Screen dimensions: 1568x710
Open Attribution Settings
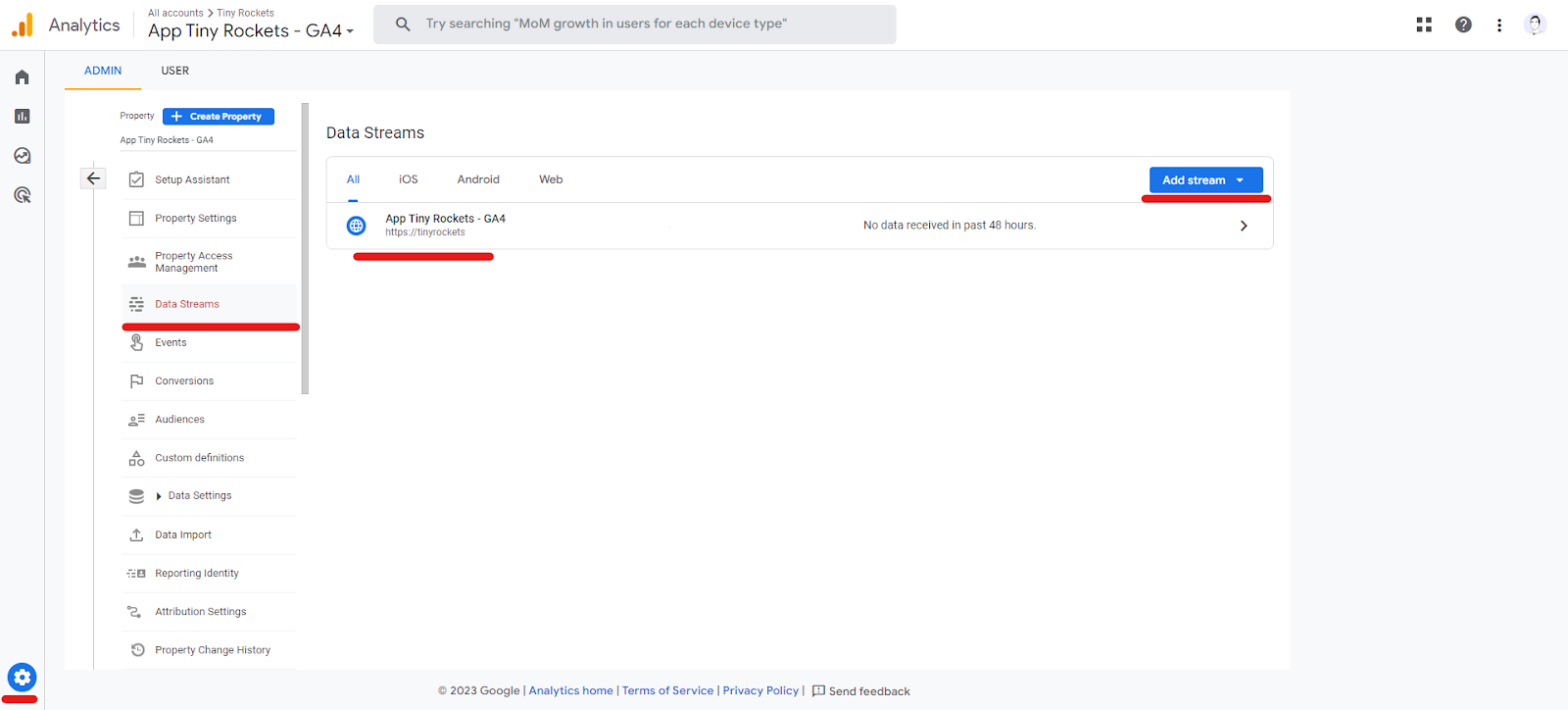[209, 612]
